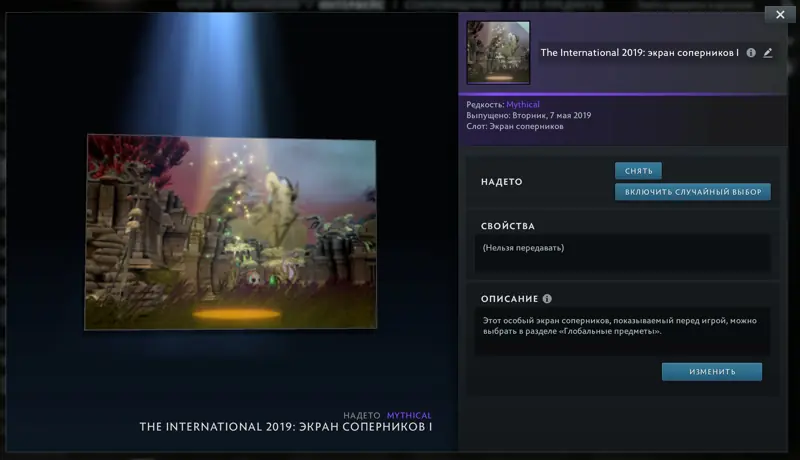
Task: Click the pencil rename icon in header
Action: [x=768, y=53]
